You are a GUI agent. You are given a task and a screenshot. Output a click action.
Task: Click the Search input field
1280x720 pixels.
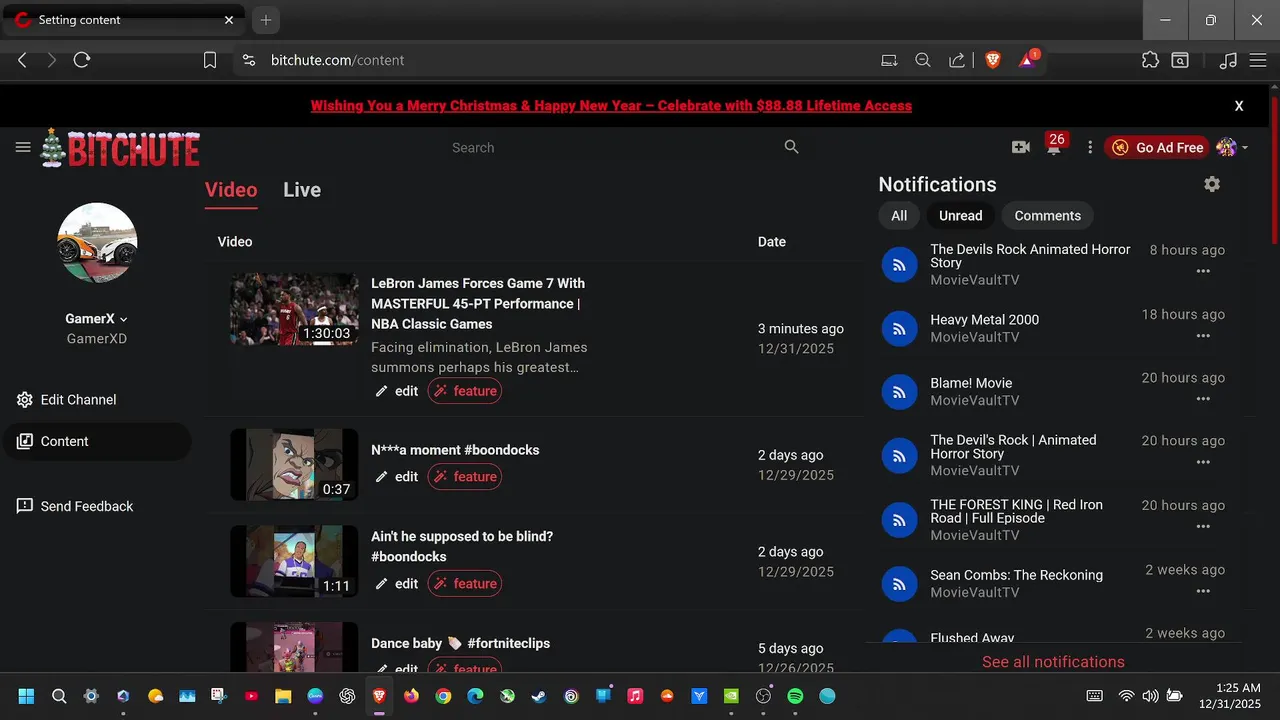610,147
